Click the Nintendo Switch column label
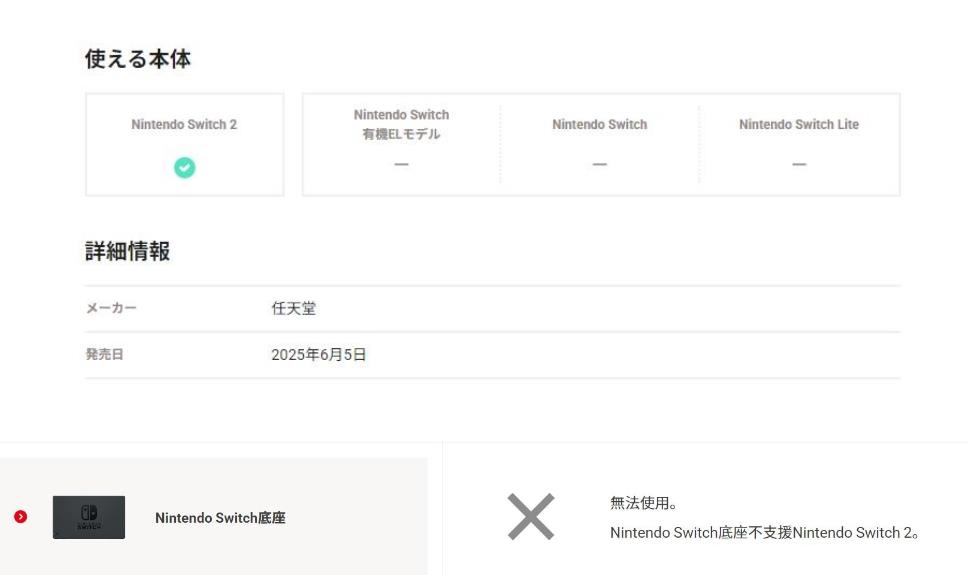 (599, 125)
